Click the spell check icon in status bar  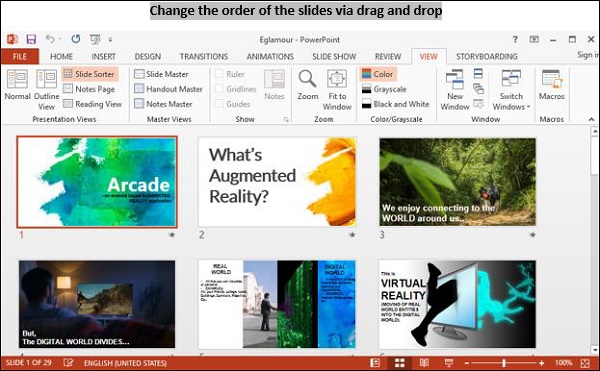pyautogui.click(x=68, y=363)
